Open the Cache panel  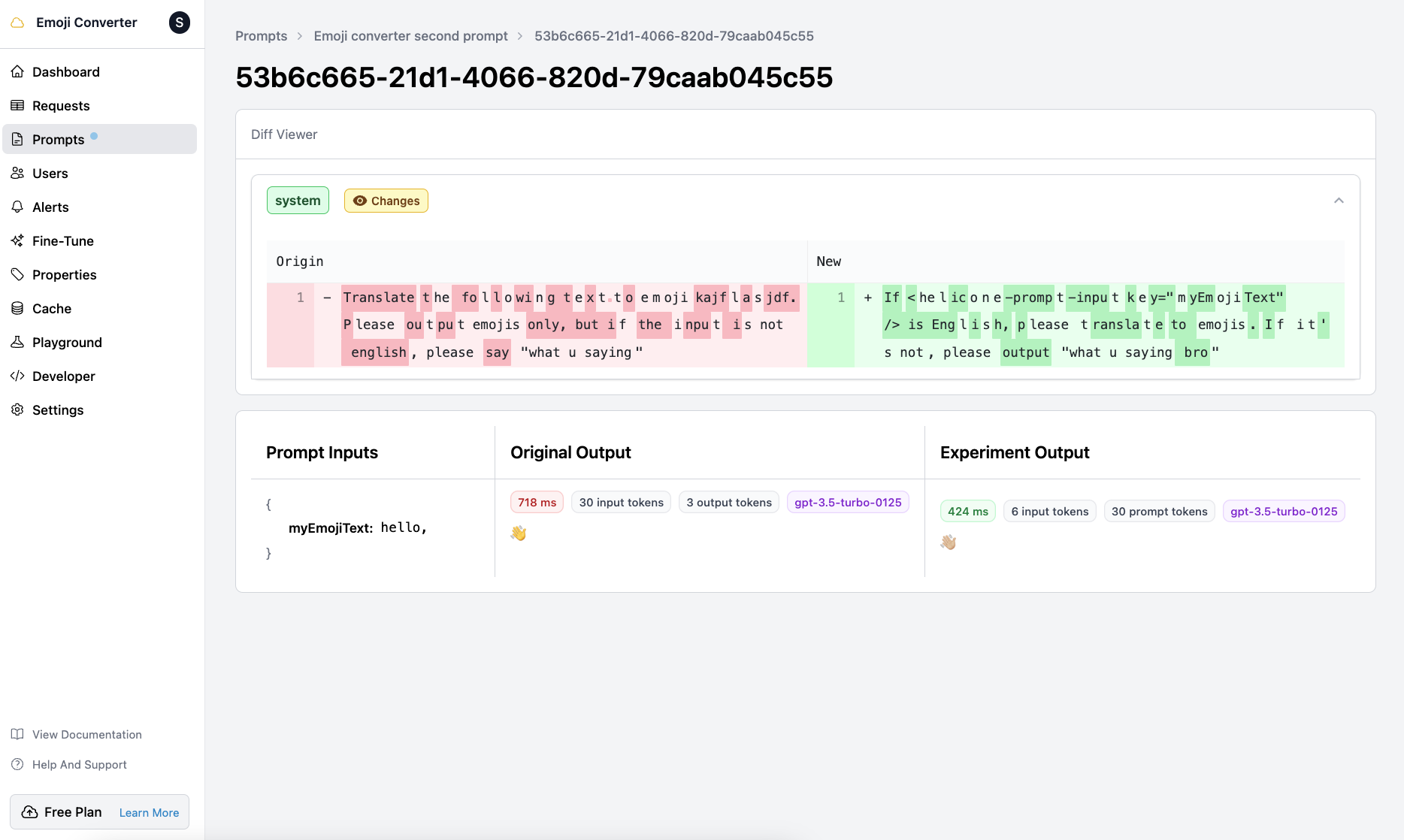[x=51, y=308]
